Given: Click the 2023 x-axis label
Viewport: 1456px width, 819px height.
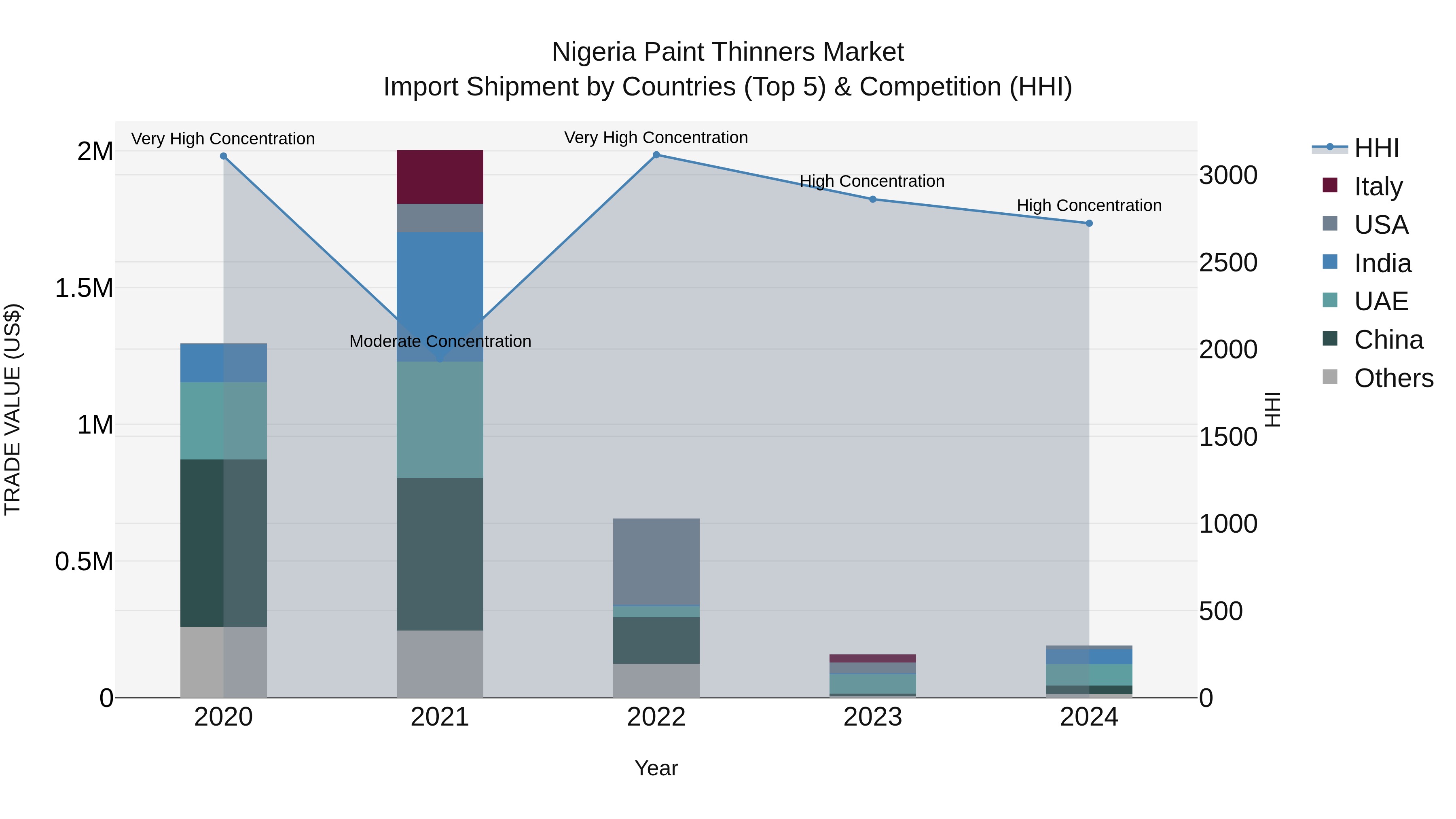Looking at the screenshot, I should pyautogui.click(x=873, y=717).
